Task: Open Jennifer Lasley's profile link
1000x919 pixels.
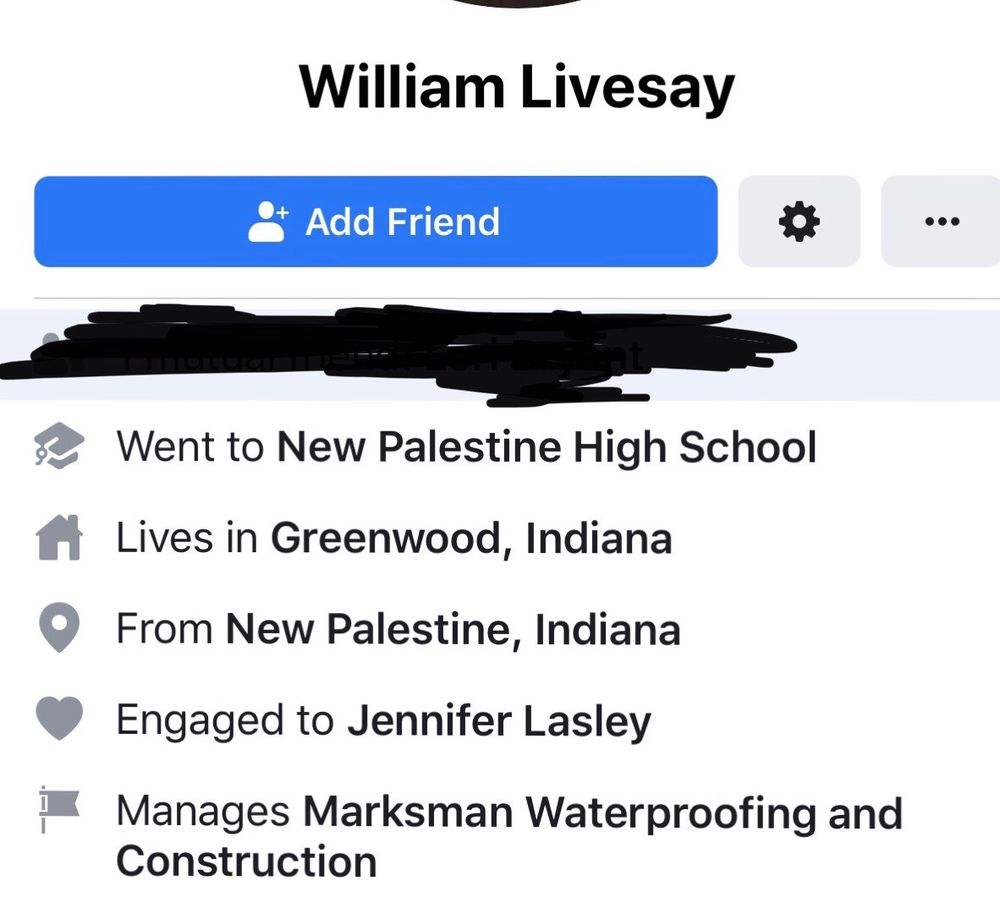Action: click(x=499, y=720)
